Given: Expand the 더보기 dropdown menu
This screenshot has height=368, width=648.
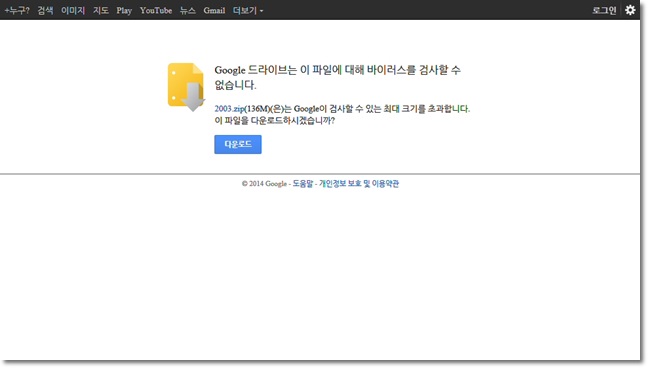Looking at the screenshot, I should [x=248, y=10].
